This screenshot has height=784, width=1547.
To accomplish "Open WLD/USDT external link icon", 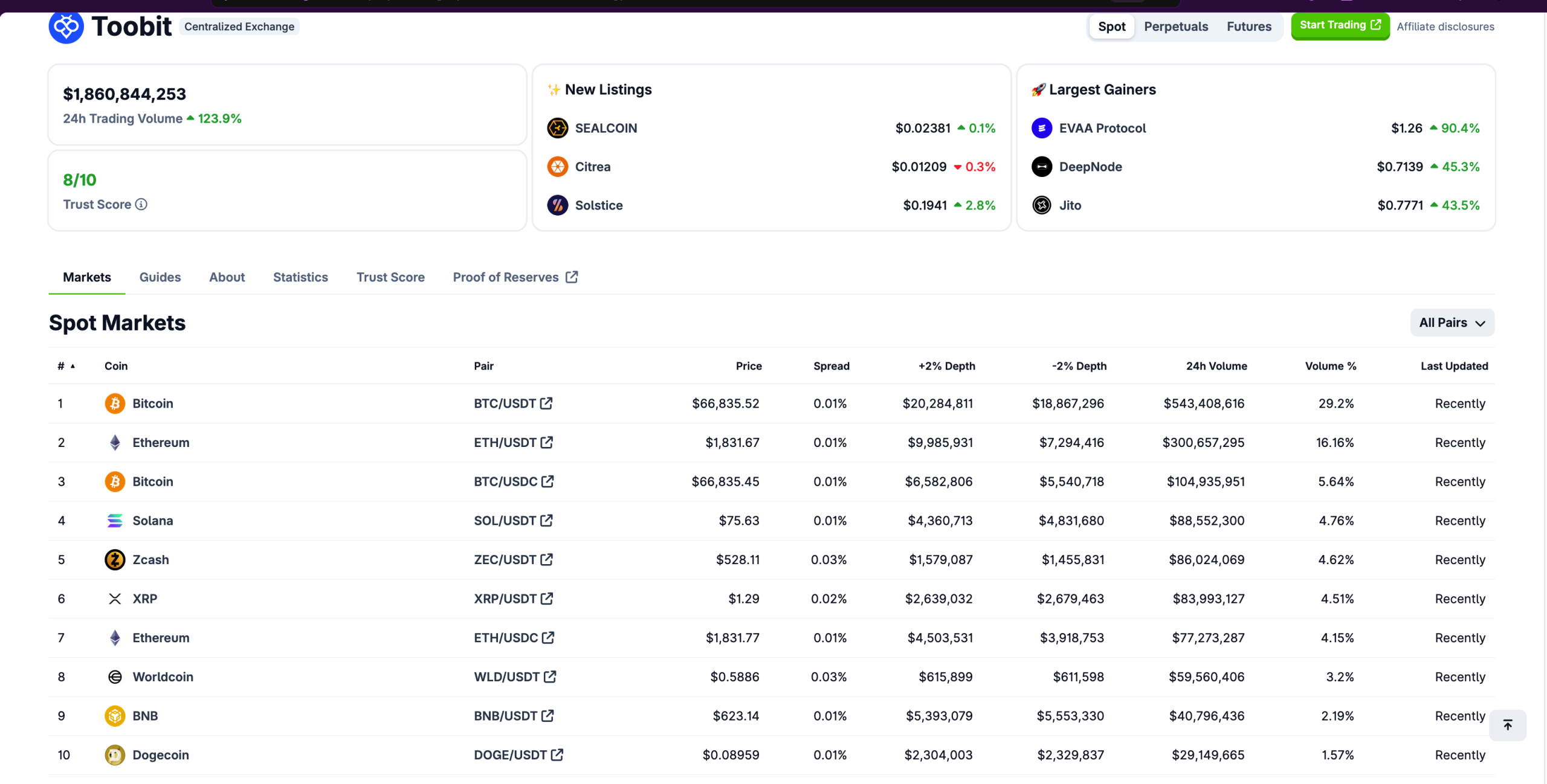I will click(550, 676).
